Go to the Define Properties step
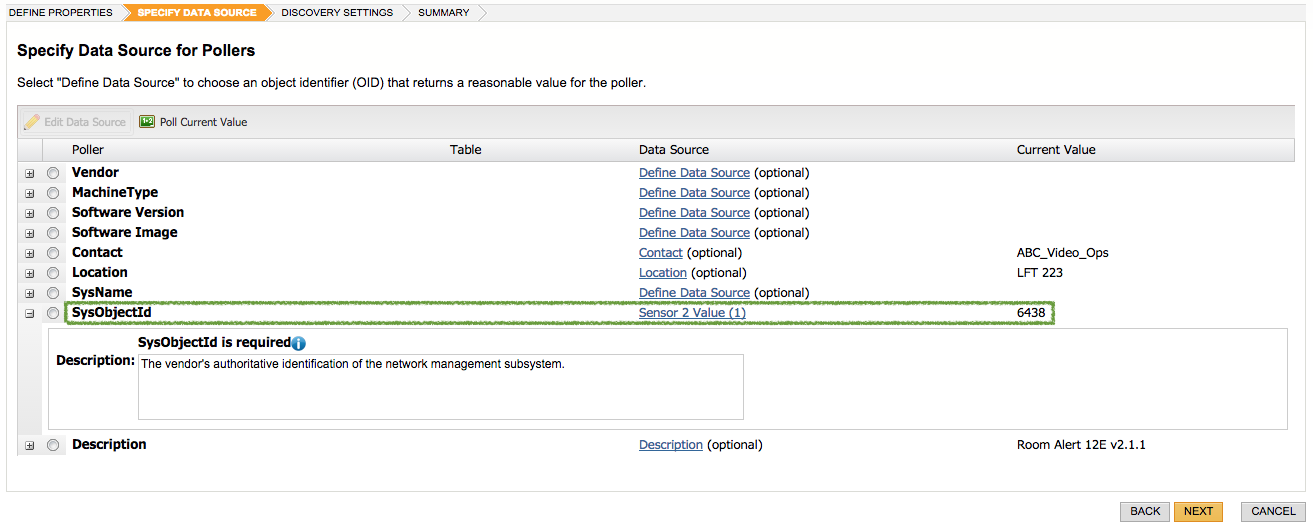Image resolution: width=1313 pixels, height=528 pixels. click(x=61, y=13)
